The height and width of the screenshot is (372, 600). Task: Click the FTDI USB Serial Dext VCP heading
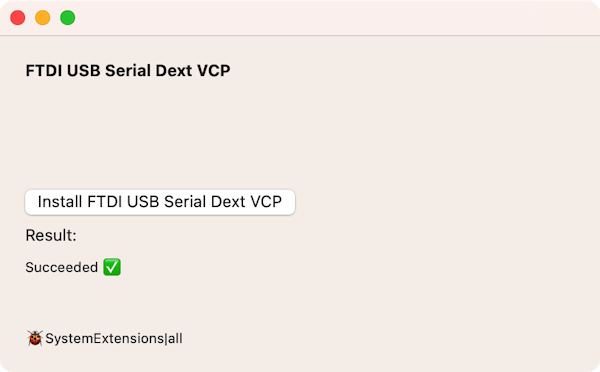tap(128, 71)
